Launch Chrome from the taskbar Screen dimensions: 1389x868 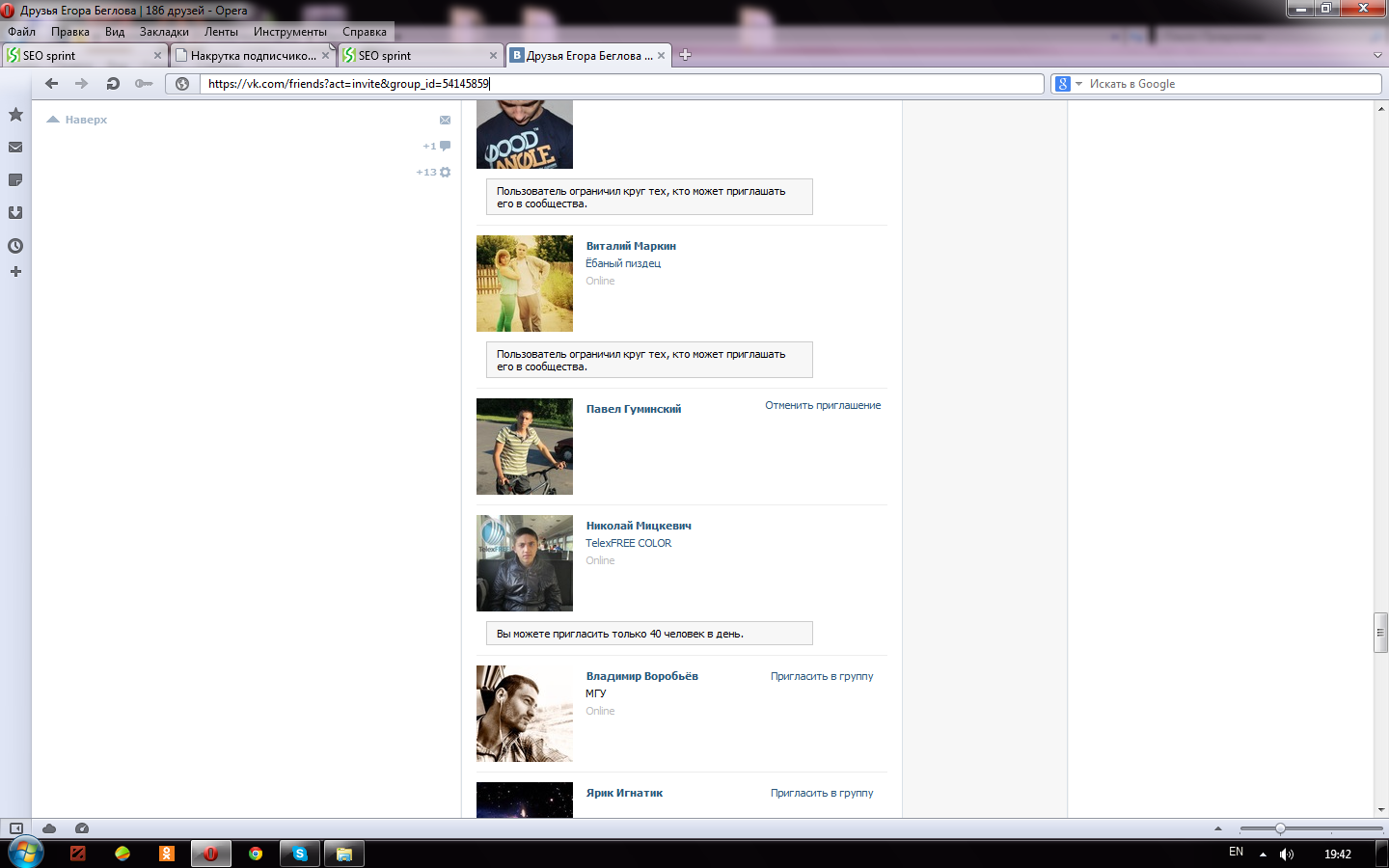click(256, 854)
